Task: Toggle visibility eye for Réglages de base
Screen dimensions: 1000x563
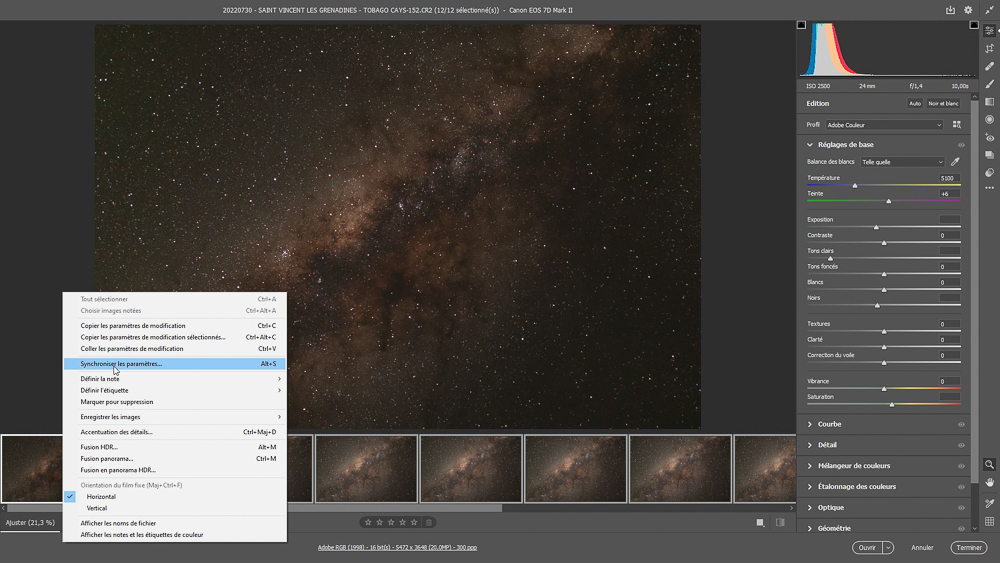Action: pyautogui.click(x=961, y=145)
